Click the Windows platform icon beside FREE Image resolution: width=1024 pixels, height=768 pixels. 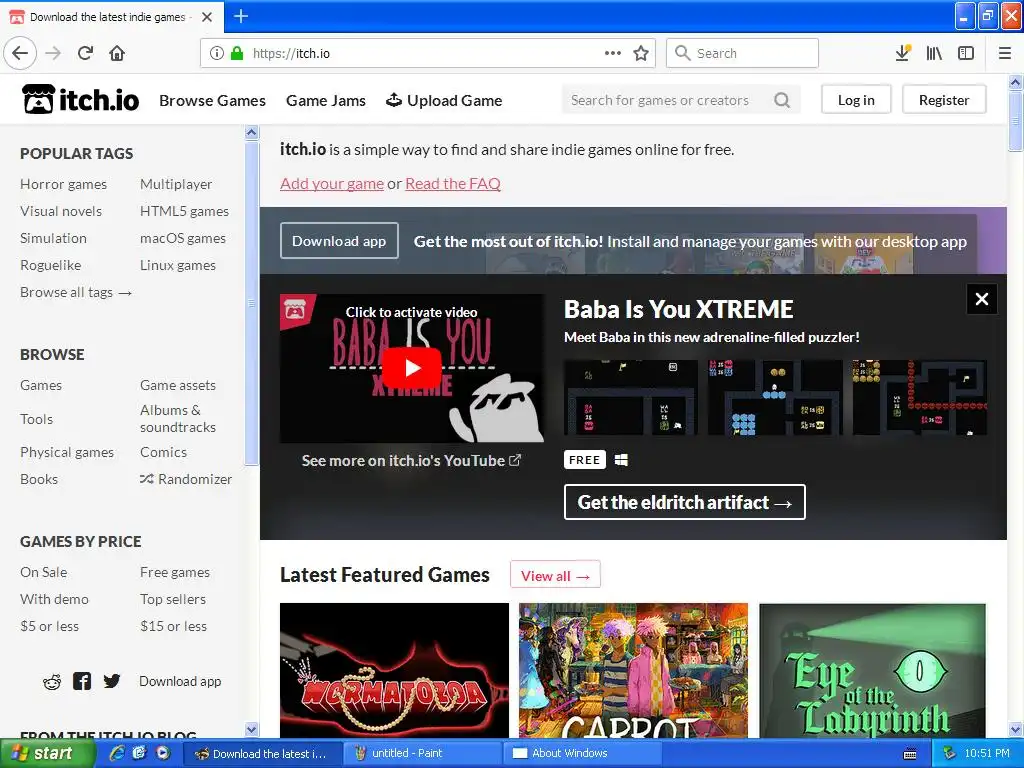pos(621,460)
